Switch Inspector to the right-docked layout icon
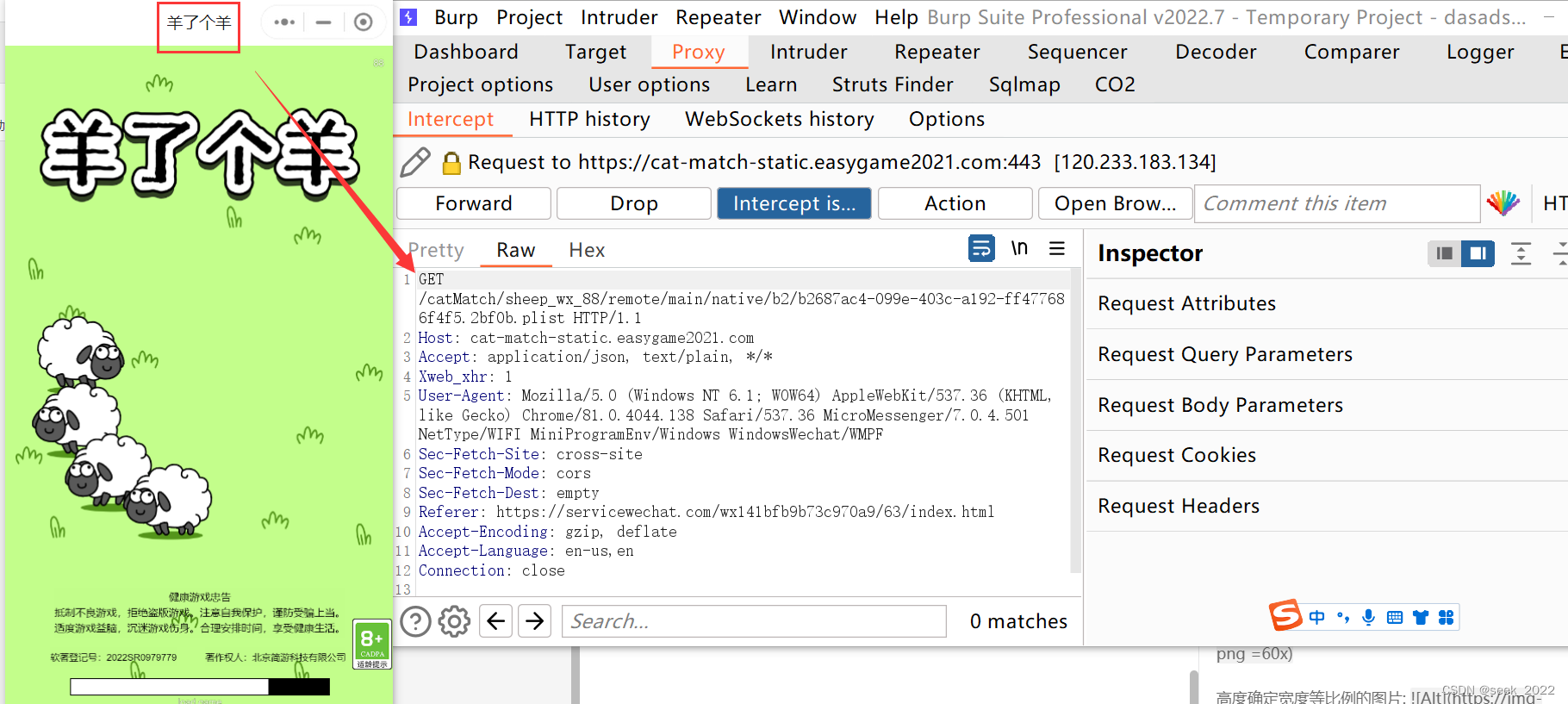 click(1478, 253)
